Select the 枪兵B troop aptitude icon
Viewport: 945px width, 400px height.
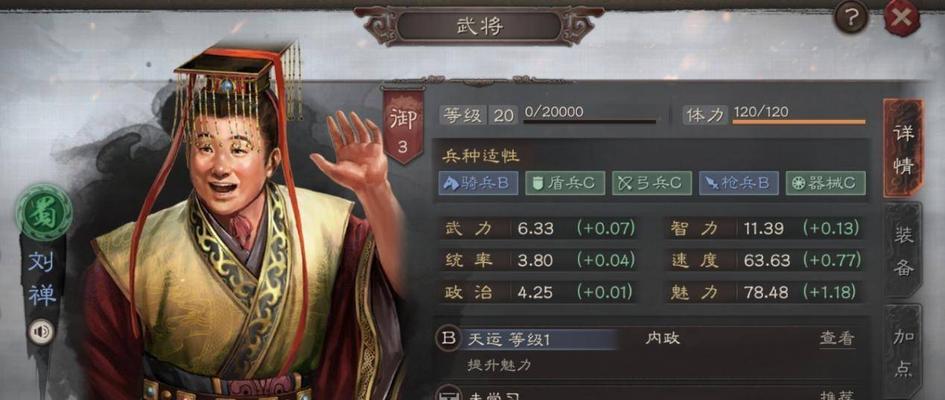pyautogui.click(x=739, y=183)
